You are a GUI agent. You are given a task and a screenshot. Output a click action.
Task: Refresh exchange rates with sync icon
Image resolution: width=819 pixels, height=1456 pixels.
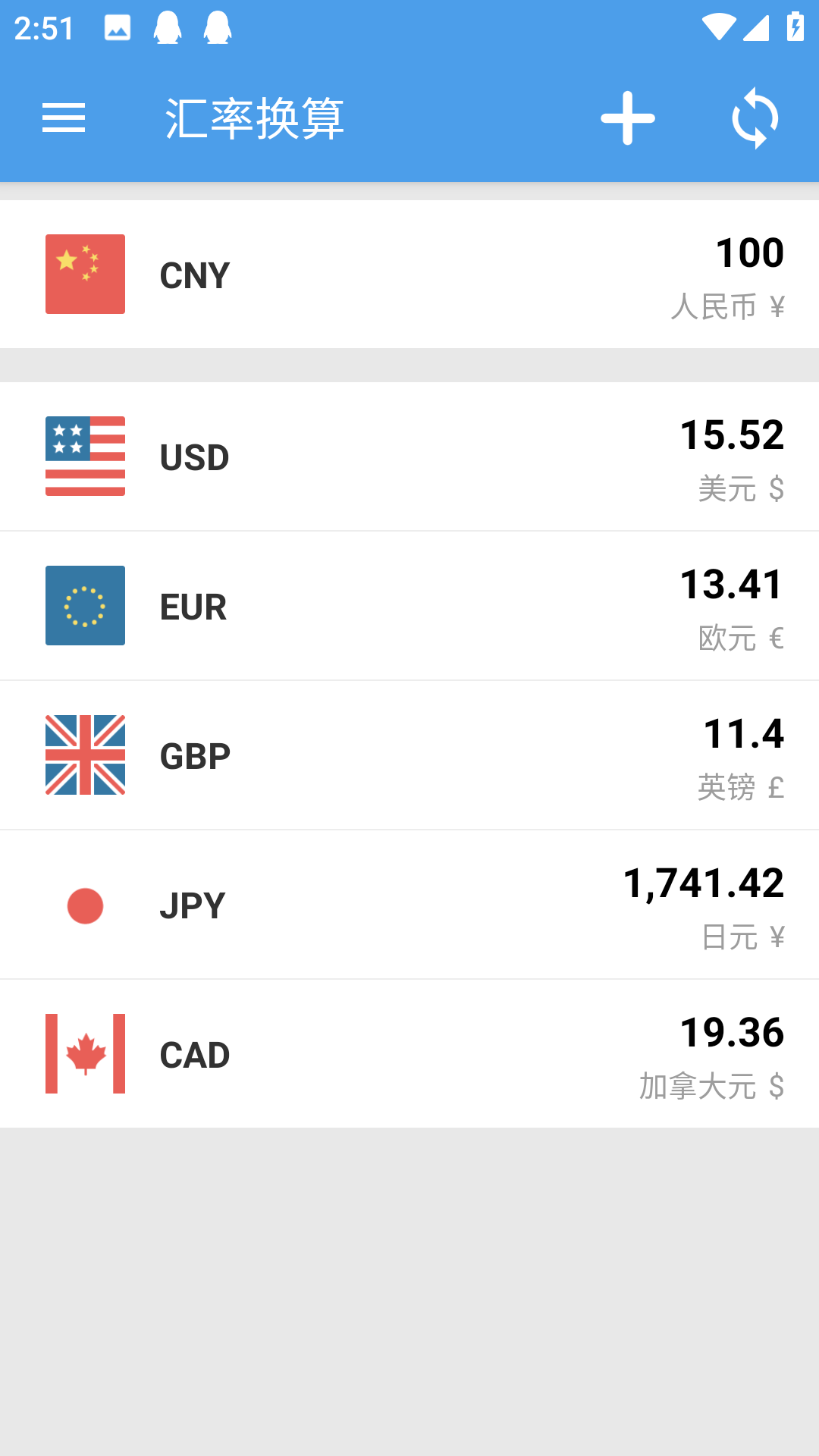[755, 118]
